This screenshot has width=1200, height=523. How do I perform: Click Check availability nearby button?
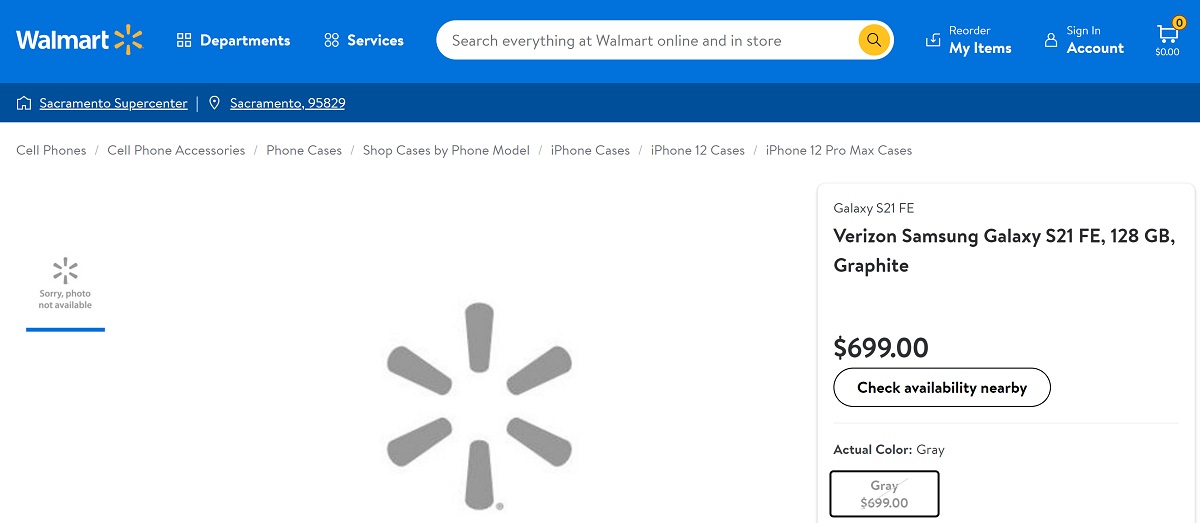pos(942,388)
